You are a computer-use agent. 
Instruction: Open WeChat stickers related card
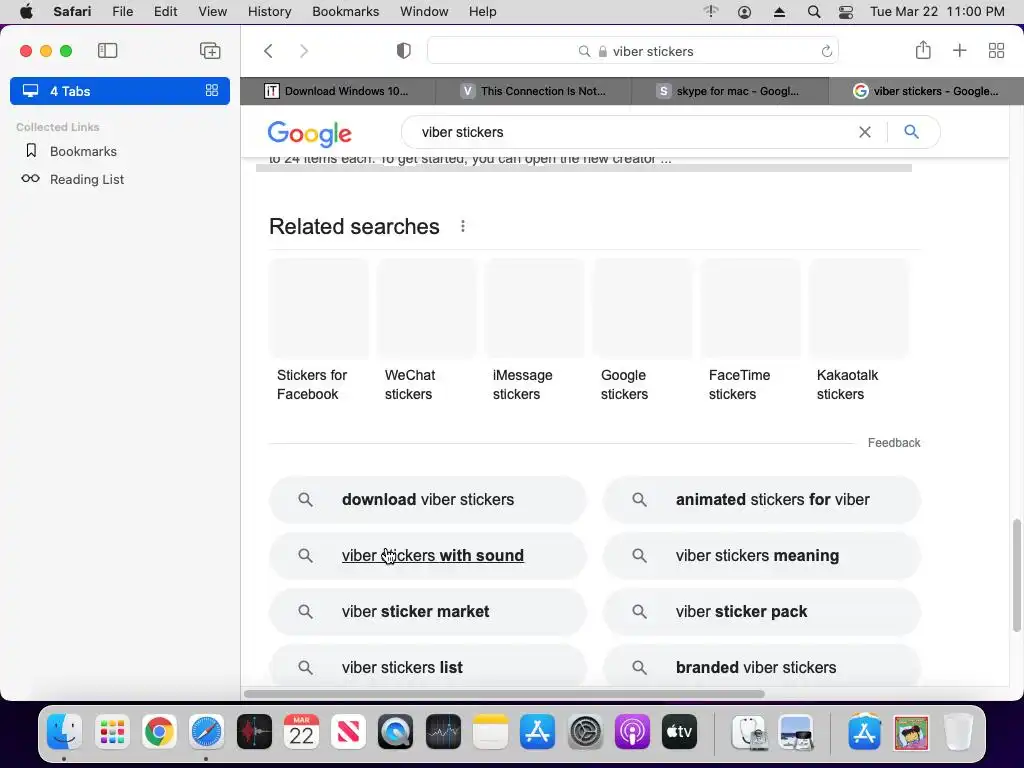[426, 332]
